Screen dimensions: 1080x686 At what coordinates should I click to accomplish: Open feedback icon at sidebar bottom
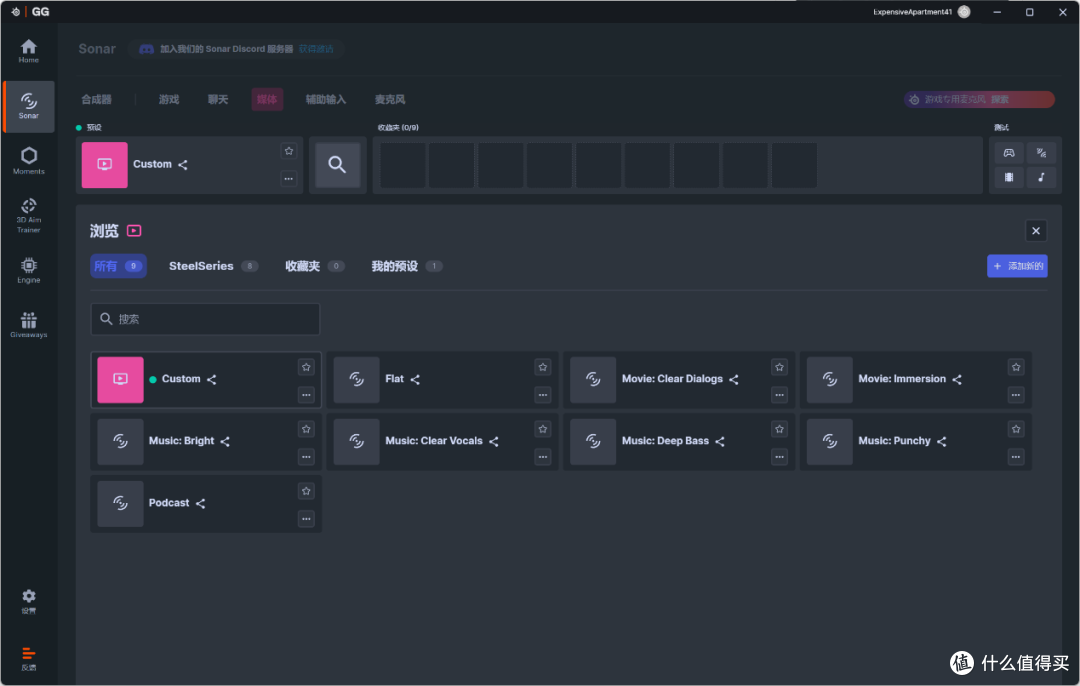coord(28,658)
